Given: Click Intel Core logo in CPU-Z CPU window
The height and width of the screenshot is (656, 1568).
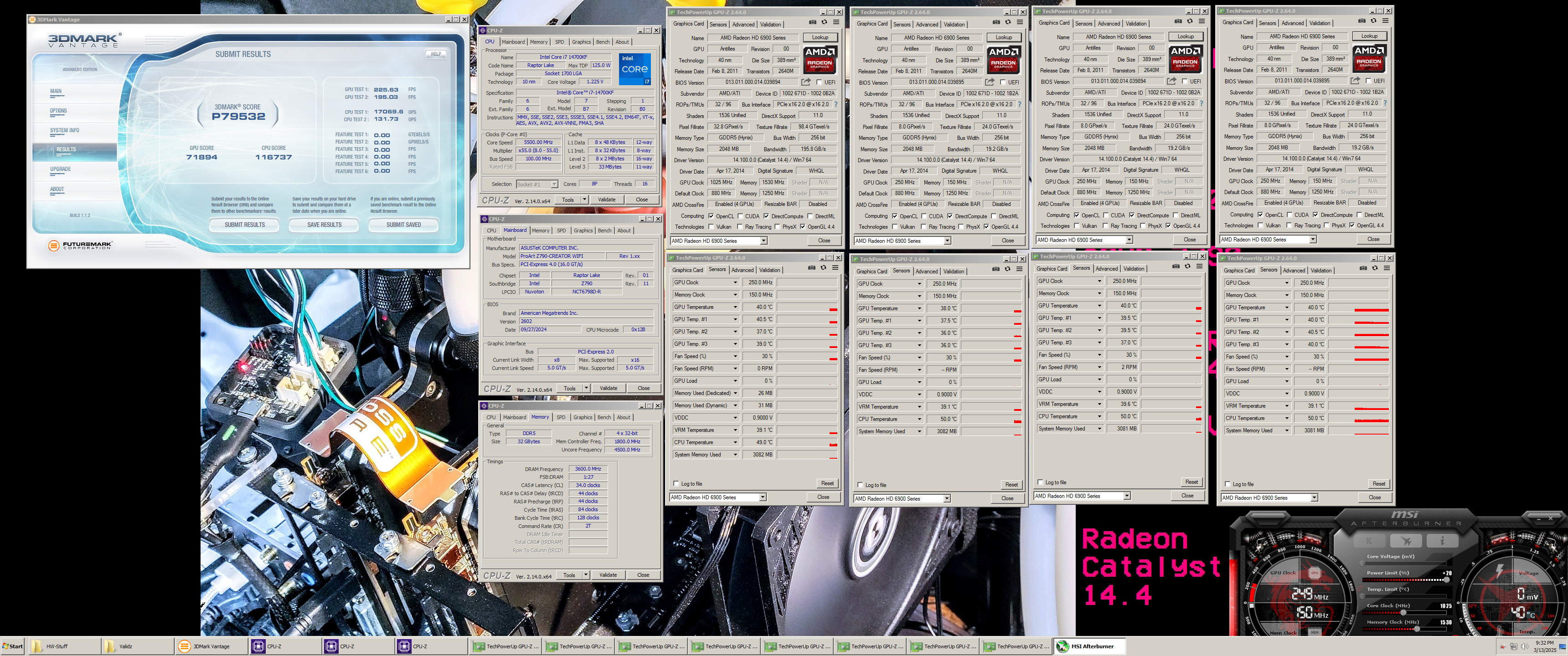Looking at the screenshot, I should (635, 69).
